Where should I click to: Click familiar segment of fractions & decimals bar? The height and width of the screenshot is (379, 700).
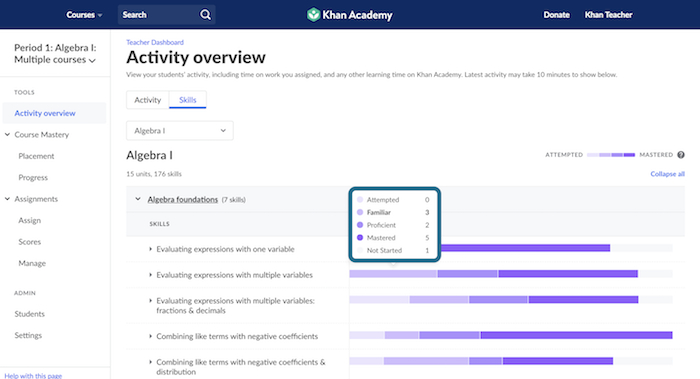[439, 300]
